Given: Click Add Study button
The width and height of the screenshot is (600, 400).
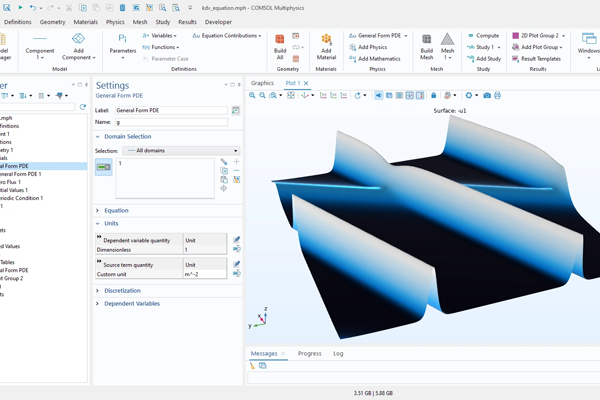Looking at the screenshot, I should pyautogui.click(x=484, y=59).
